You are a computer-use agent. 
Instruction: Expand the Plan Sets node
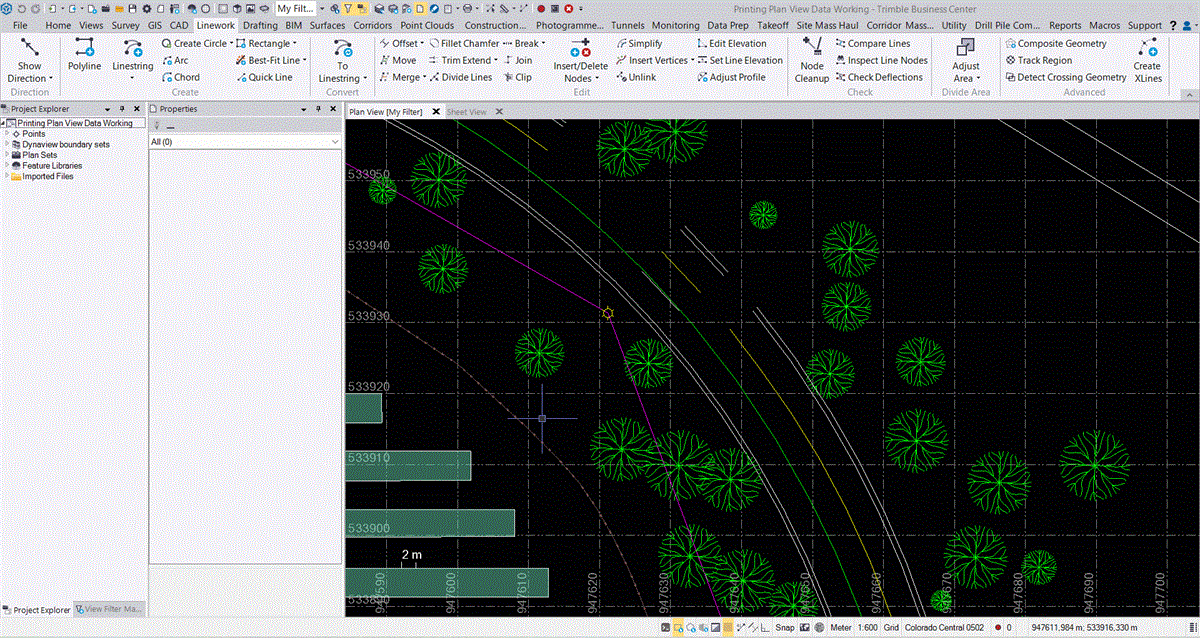(x=7, y=155)
